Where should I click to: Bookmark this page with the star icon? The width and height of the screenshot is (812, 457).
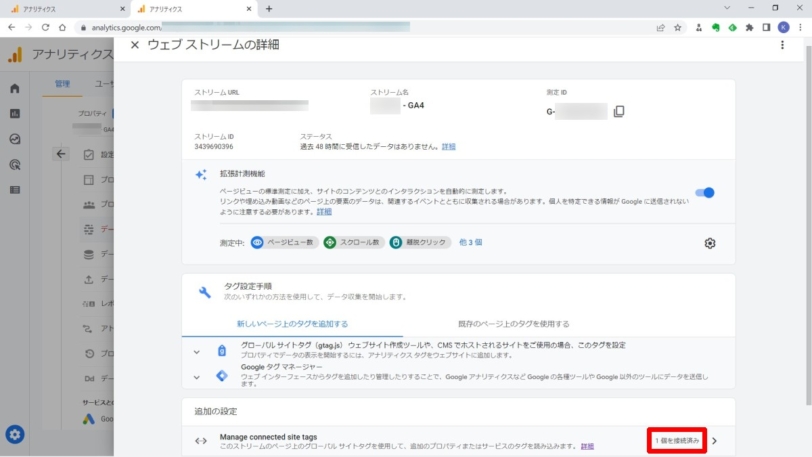[x=677, y=27]
